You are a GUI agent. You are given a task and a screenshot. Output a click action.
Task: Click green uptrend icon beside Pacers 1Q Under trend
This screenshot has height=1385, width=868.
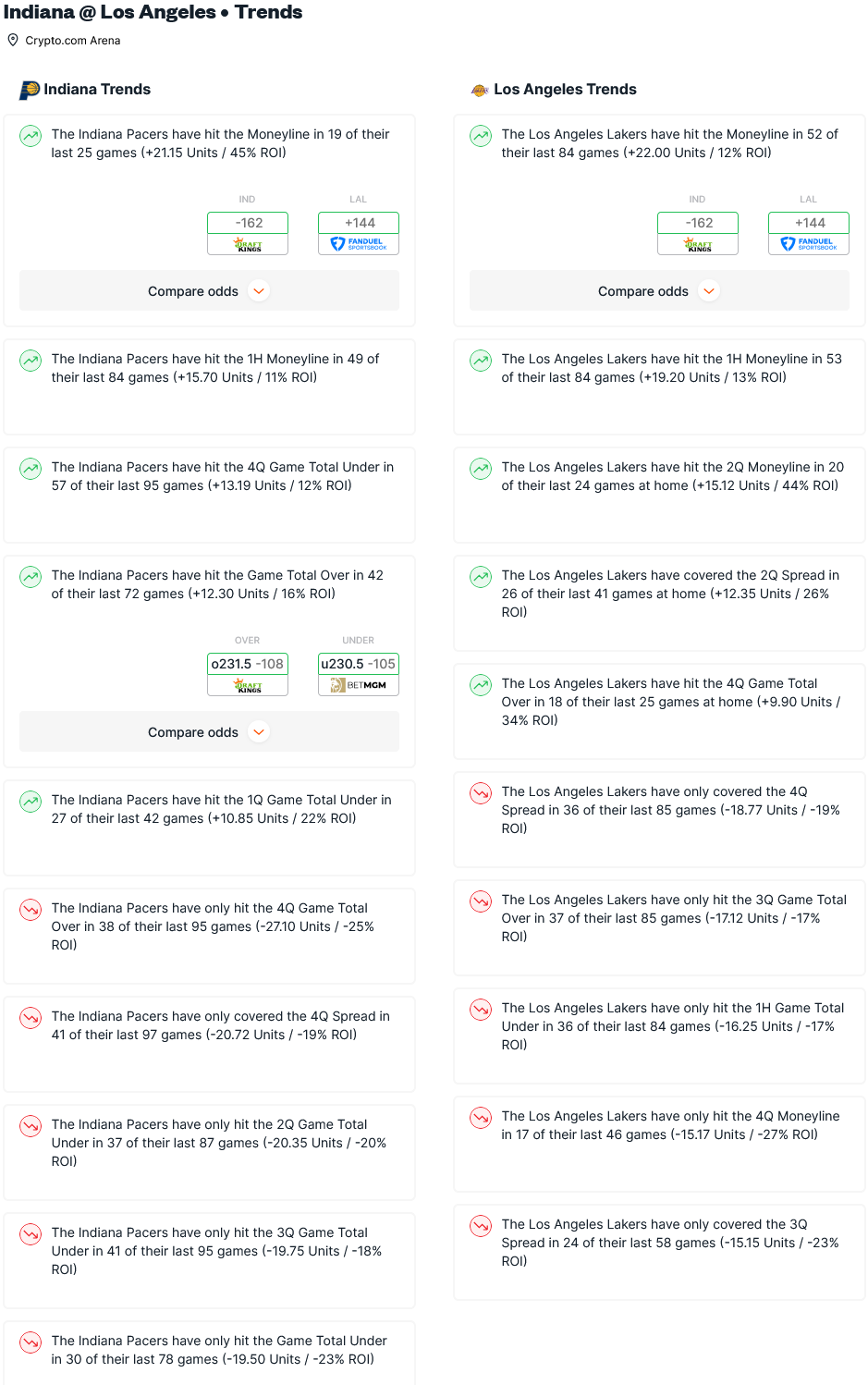(x=31, y=802)
